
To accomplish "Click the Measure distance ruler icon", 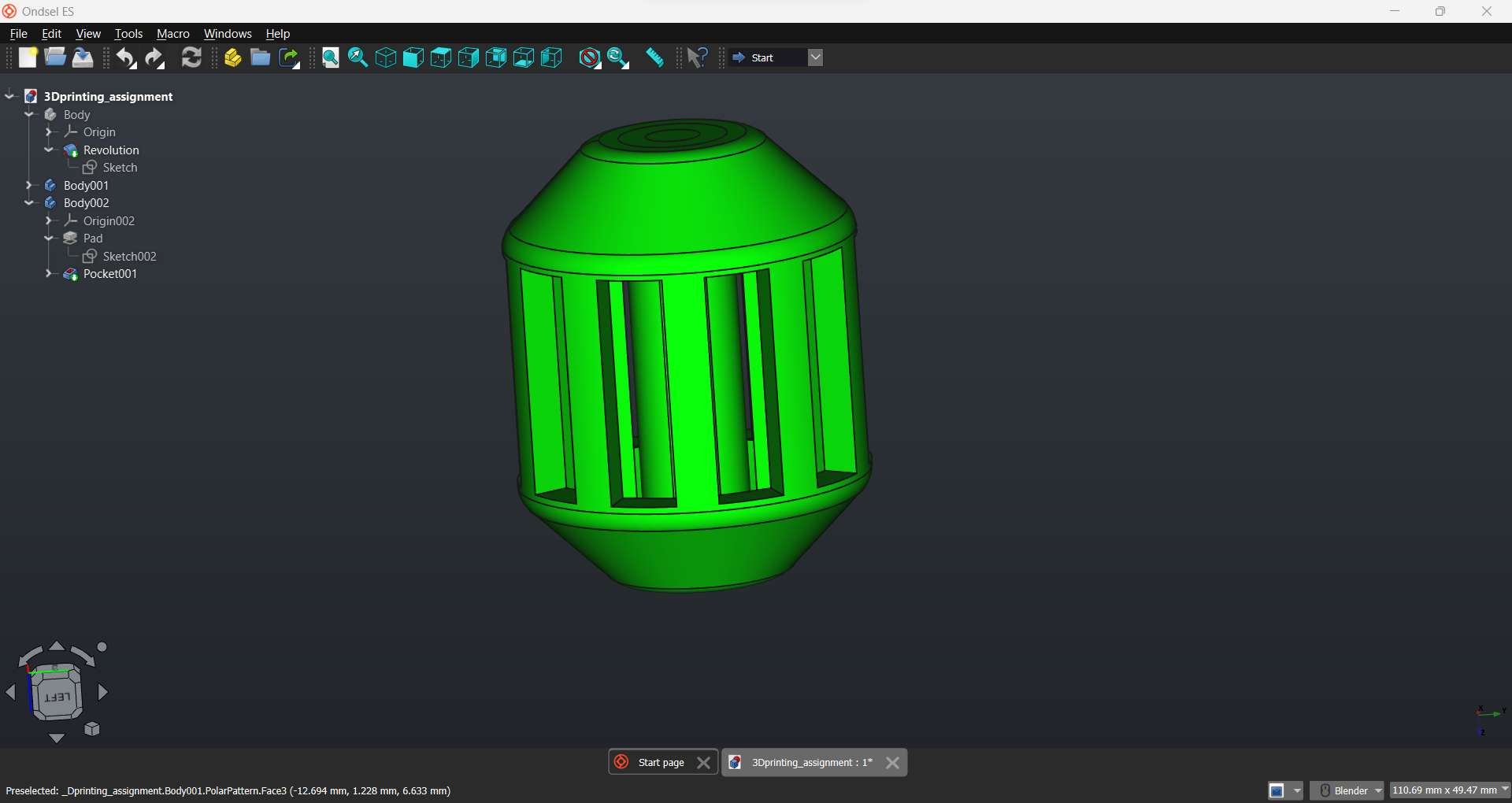I will [654, 58].
